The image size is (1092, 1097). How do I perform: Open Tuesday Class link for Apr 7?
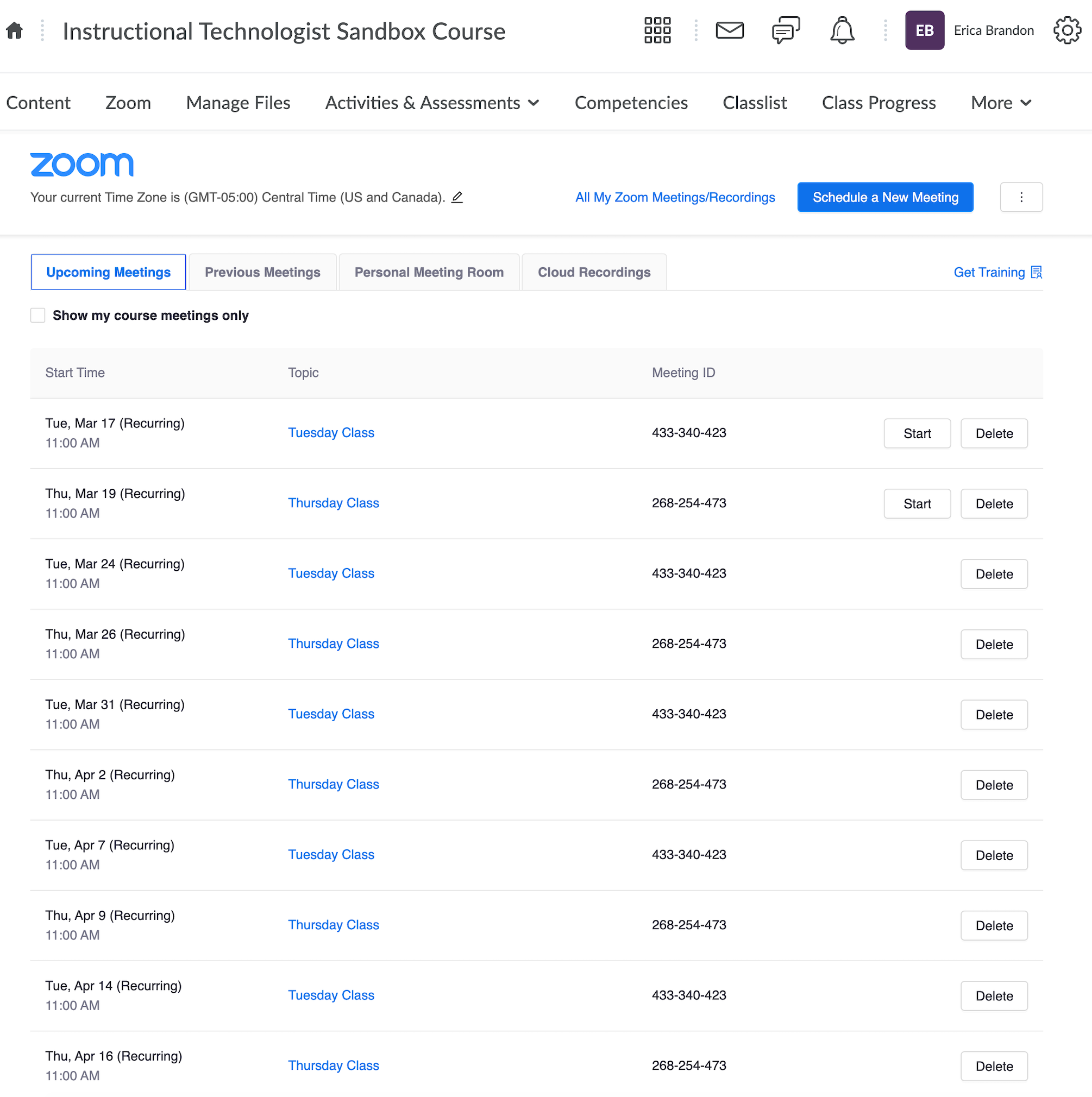pos(331,855)
